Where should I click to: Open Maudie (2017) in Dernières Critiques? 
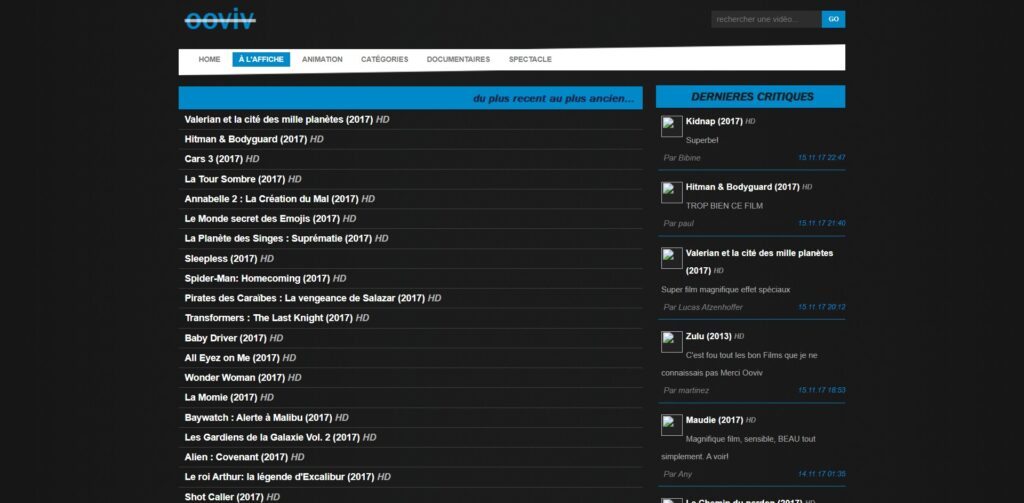click(714, 420)
